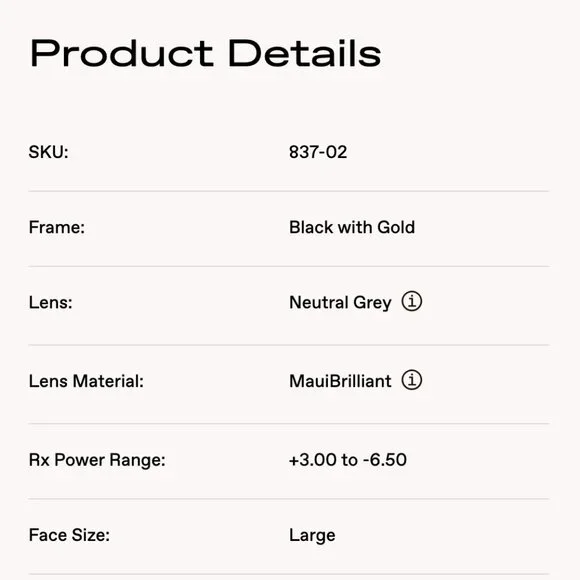The height and width of the screenshot is (580, 580).
Task: Open the Neutral Grey lens info icon
Action: click(412, 301)
